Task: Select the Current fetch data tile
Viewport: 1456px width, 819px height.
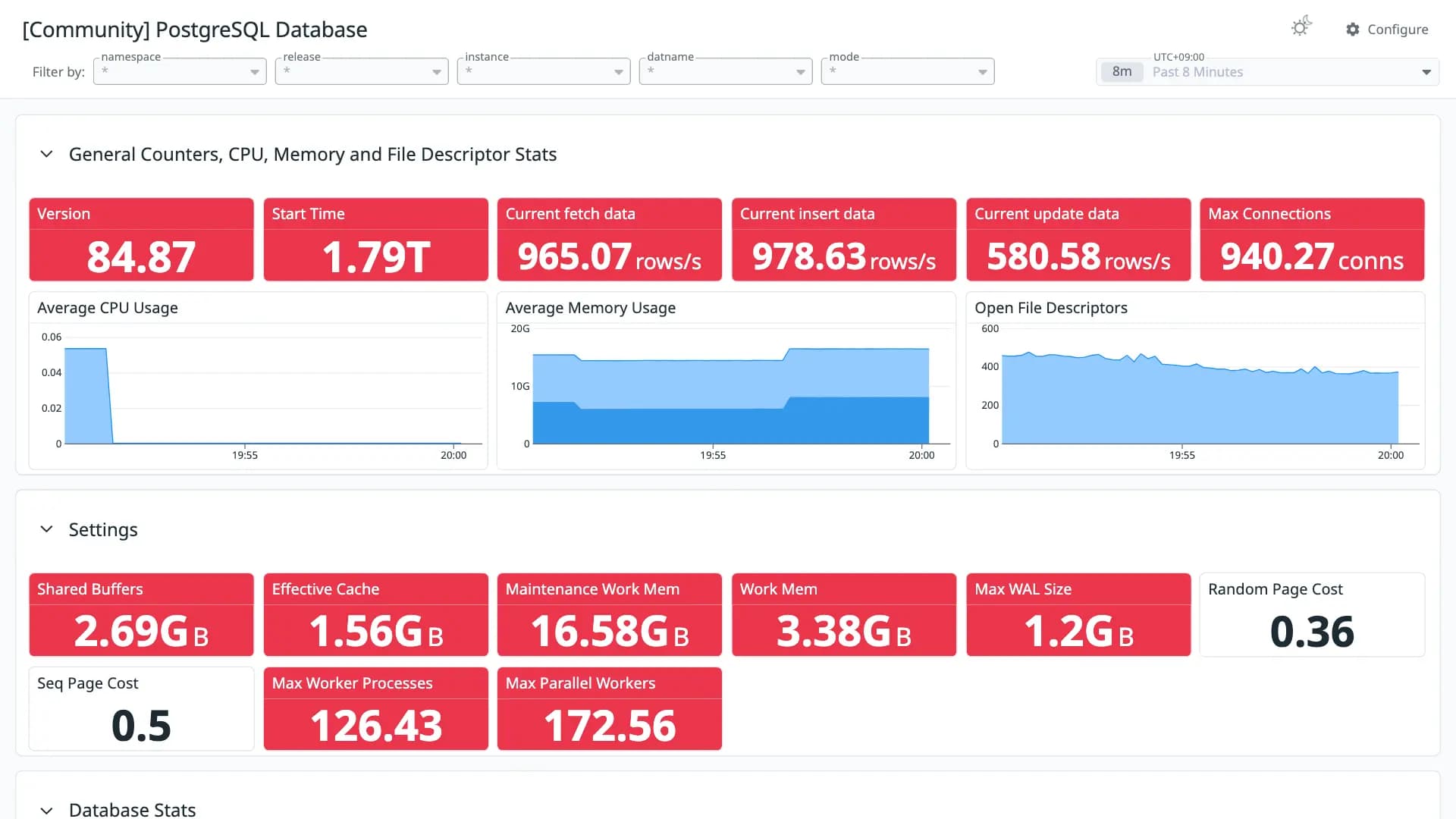Action: 610,240
